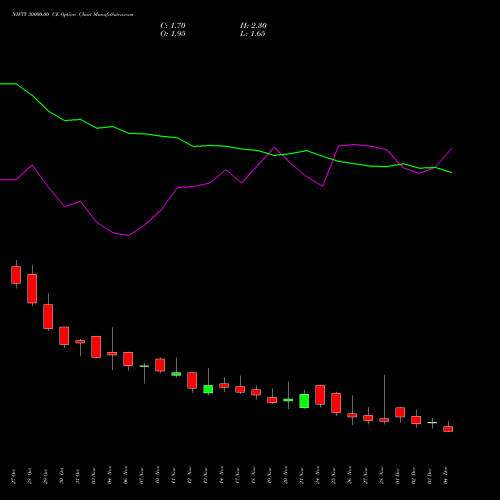Viewport: 500px width, 500px height.
Task: Click the '21 Nov' date label
Action: (x=302, y=475)
